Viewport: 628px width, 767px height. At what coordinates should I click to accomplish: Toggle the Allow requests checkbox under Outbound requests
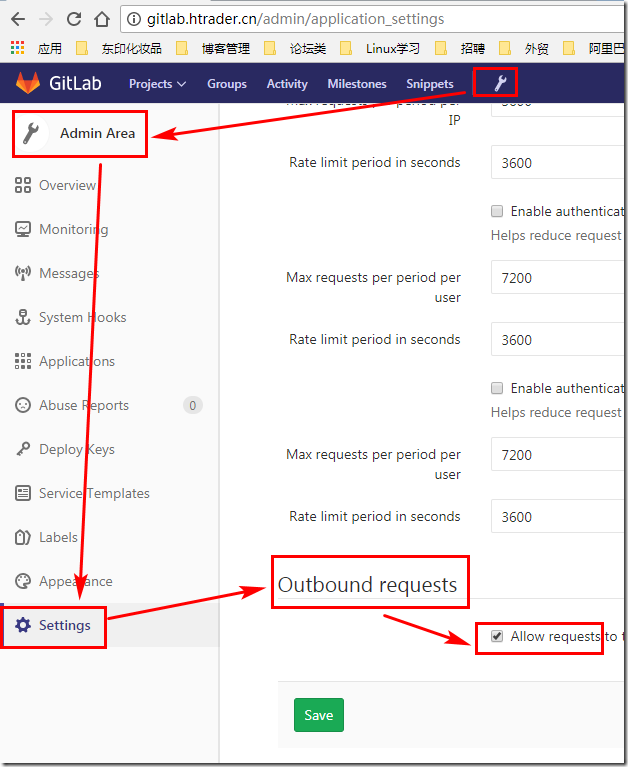point(497,636)
